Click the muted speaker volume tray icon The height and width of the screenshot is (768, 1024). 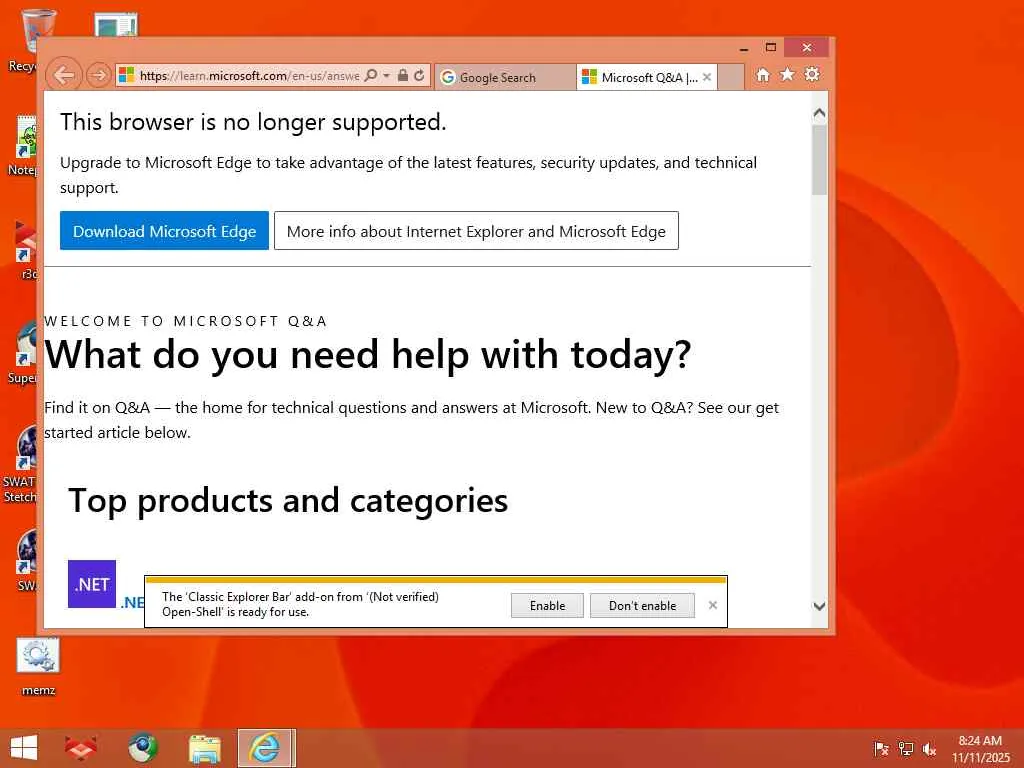click(930, 748)
